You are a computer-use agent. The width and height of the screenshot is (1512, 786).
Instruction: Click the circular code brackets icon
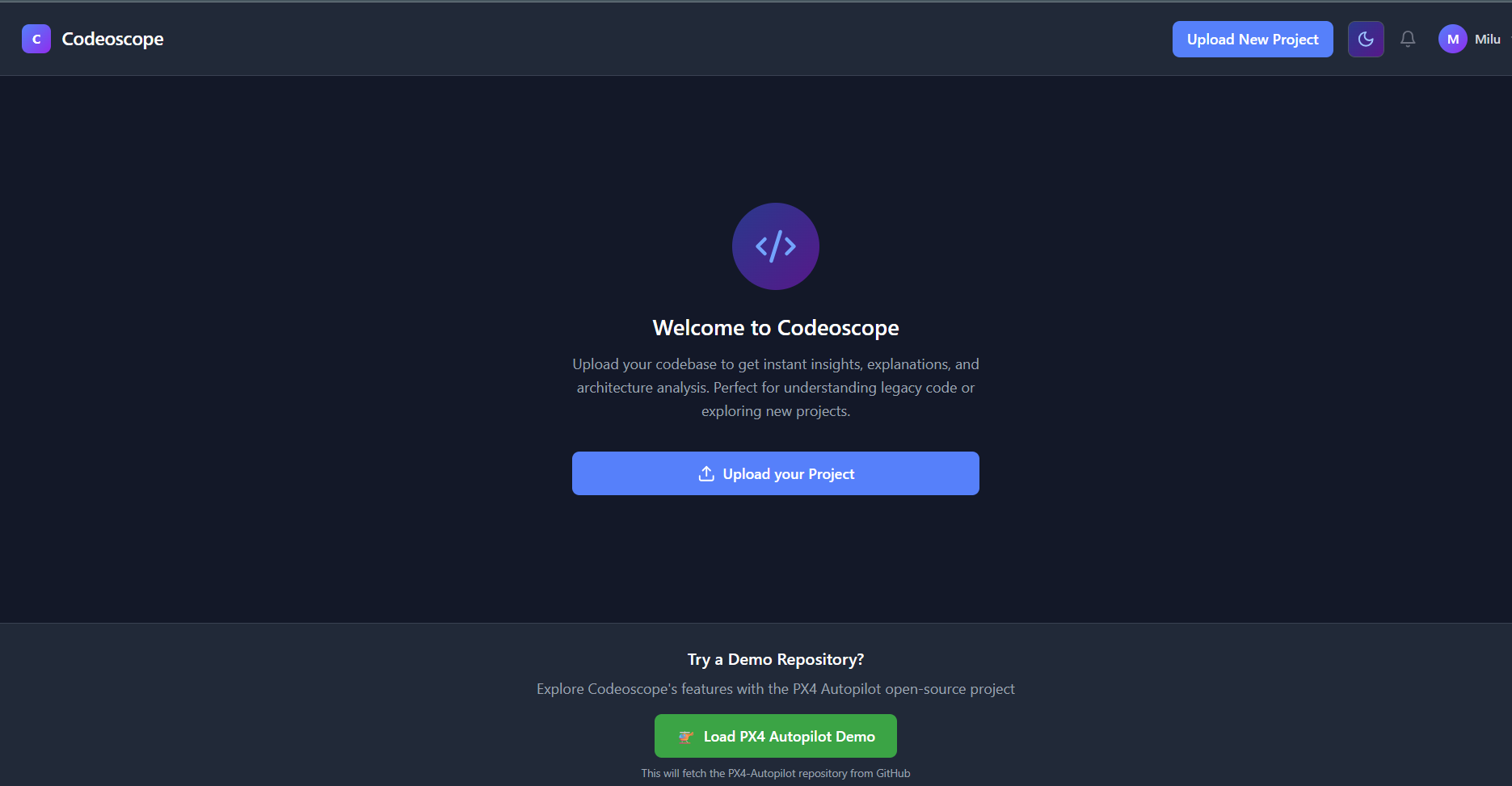(x=776, y=246)
